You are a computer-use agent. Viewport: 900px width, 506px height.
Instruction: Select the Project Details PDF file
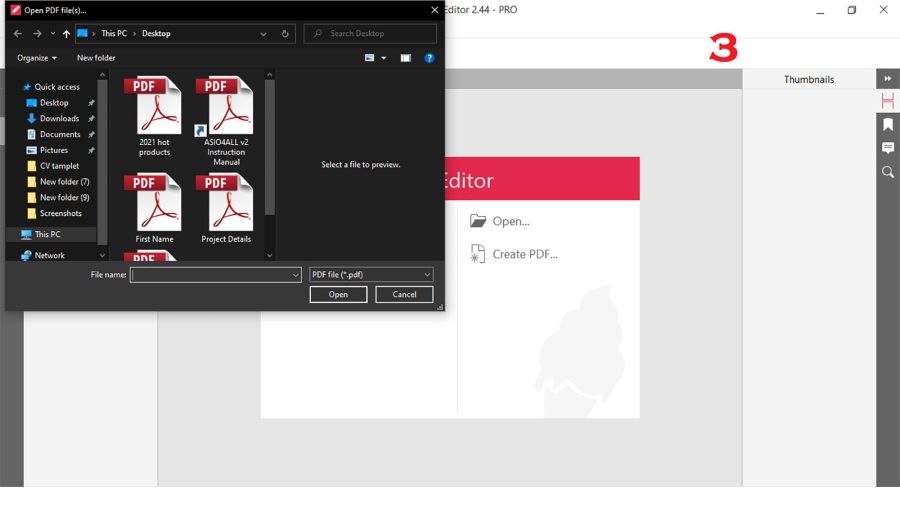click(226, 208)
